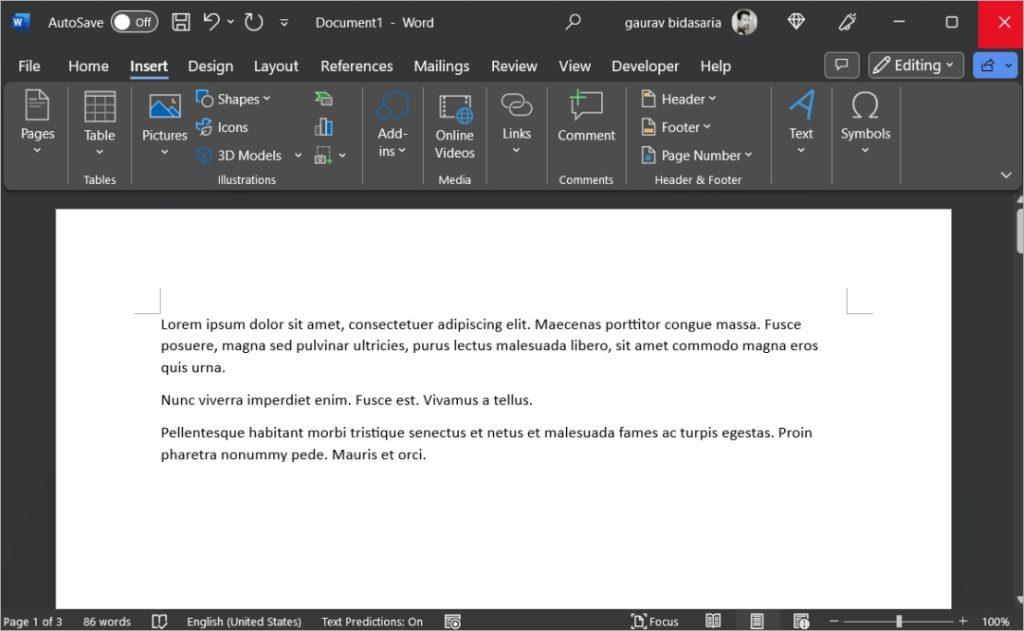The image size is (1024, 631).
Task: Switch to the Review tab
Action: pos(514,66)
